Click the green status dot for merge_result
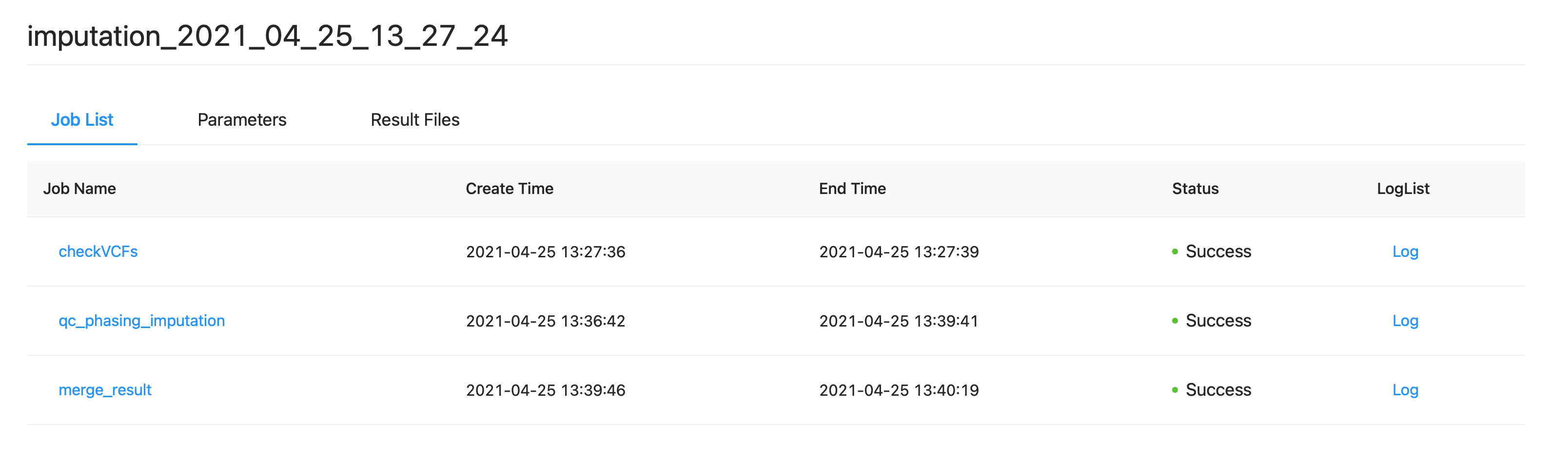The height and width of the screenshot is (463, 1568). (1175, 390)
